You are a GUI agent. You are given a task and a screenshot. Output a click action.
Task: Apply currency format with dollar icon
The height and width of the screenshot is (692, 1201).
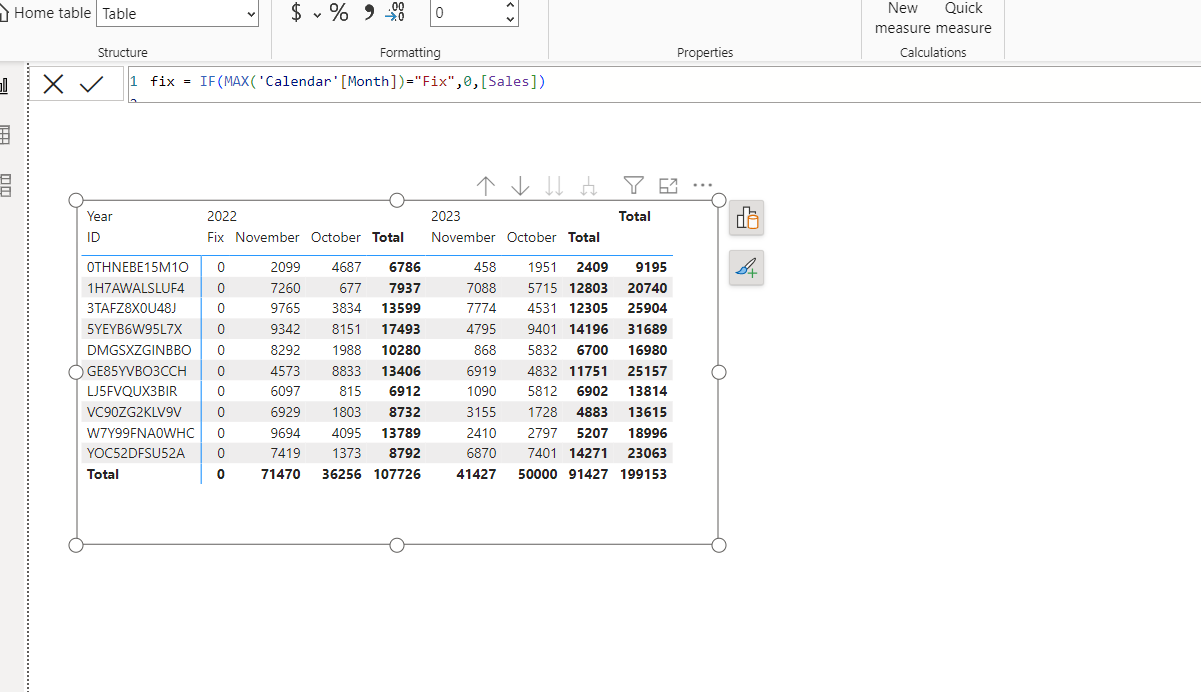pos(296,13)
